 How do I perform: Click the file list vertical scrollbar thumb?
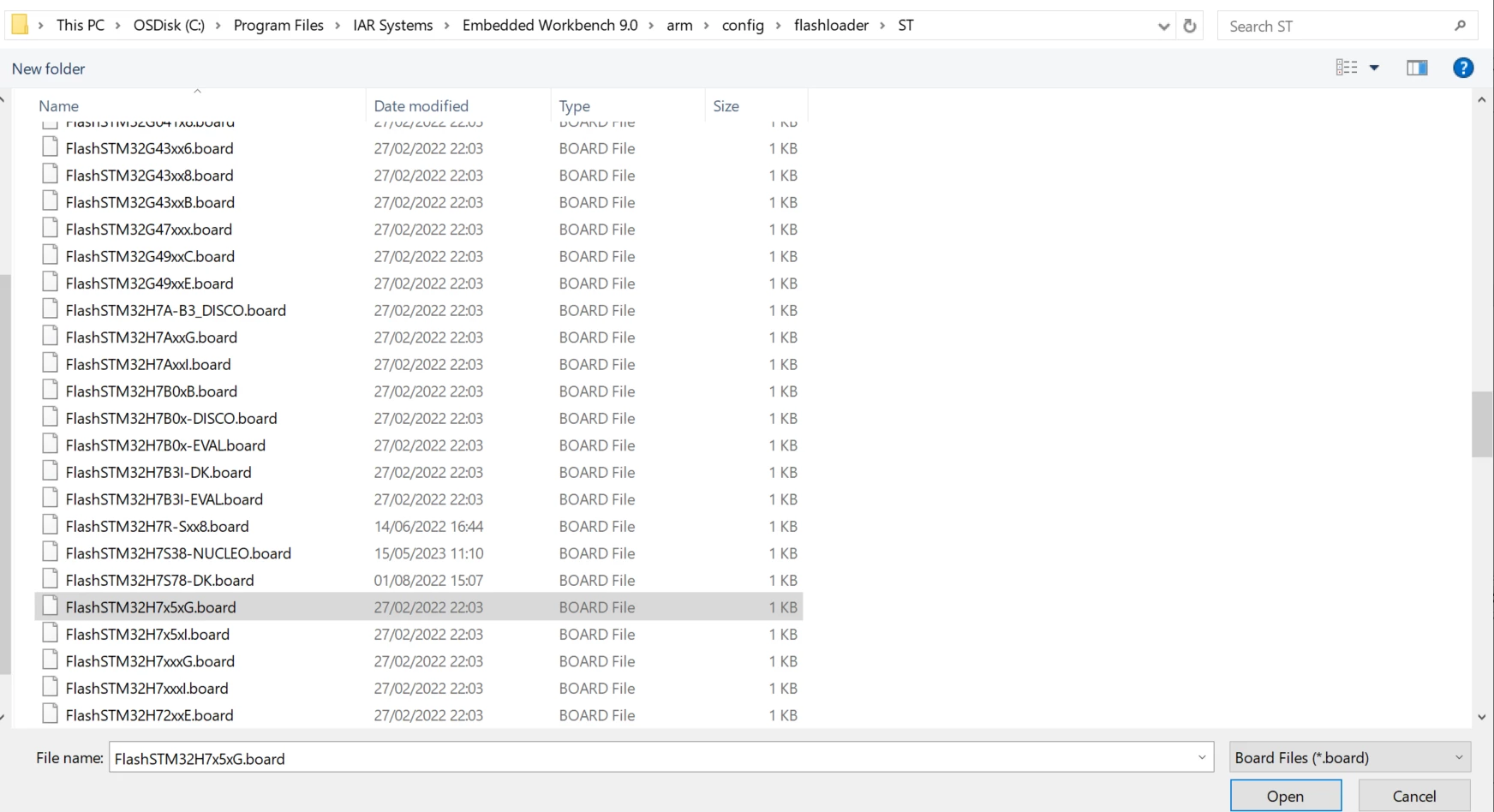(x=1482, y=425)
